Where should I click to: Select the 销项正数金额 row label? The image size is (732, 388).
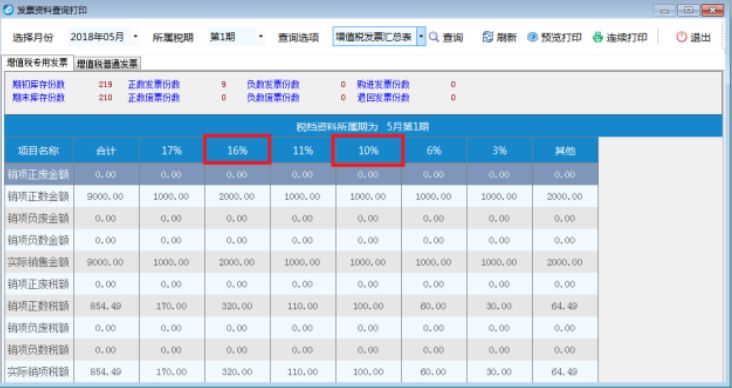[x=39, y=197]
